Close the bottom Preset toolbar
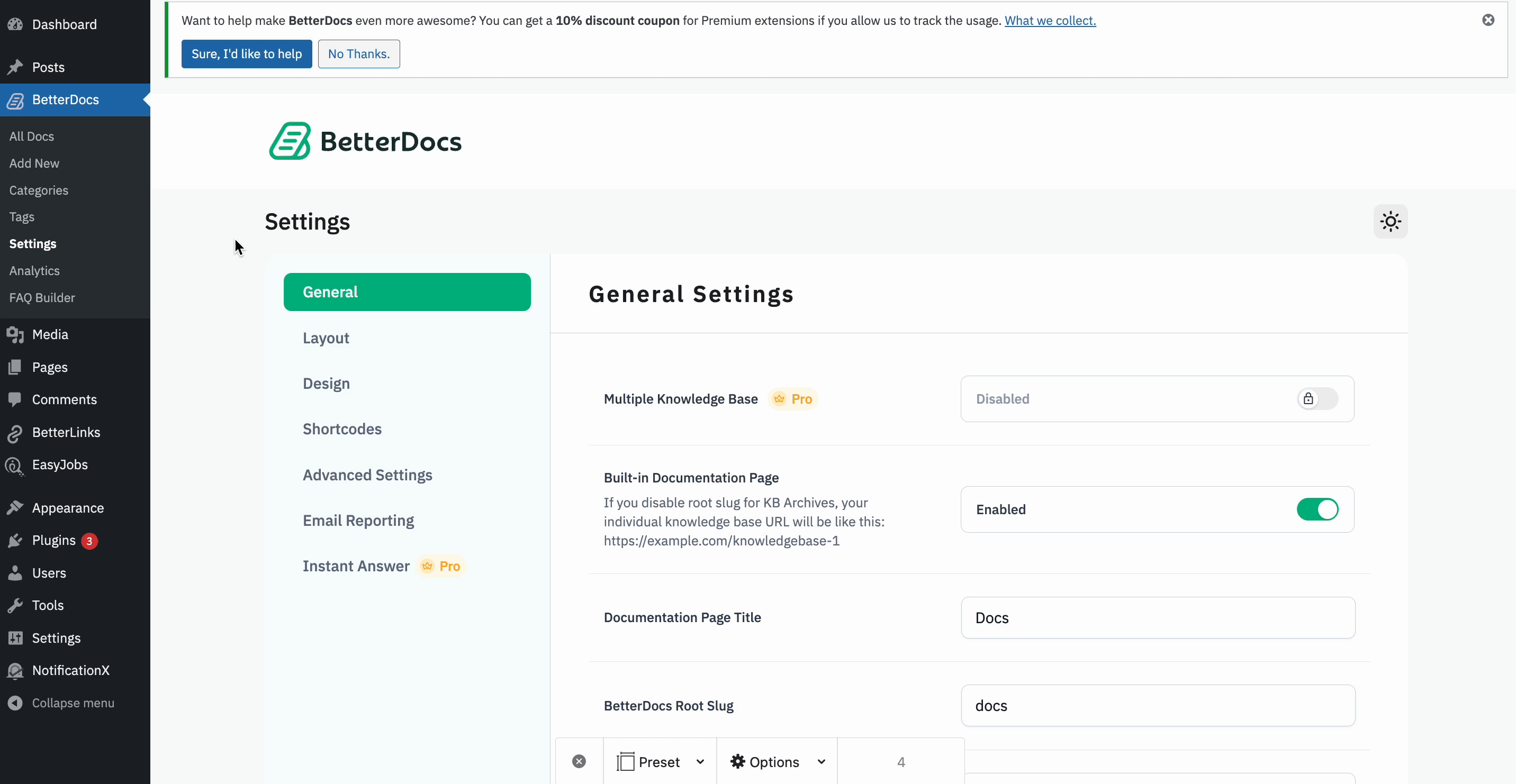The width and height of the screenshot is (1516, 784). [x=579, y=762]
